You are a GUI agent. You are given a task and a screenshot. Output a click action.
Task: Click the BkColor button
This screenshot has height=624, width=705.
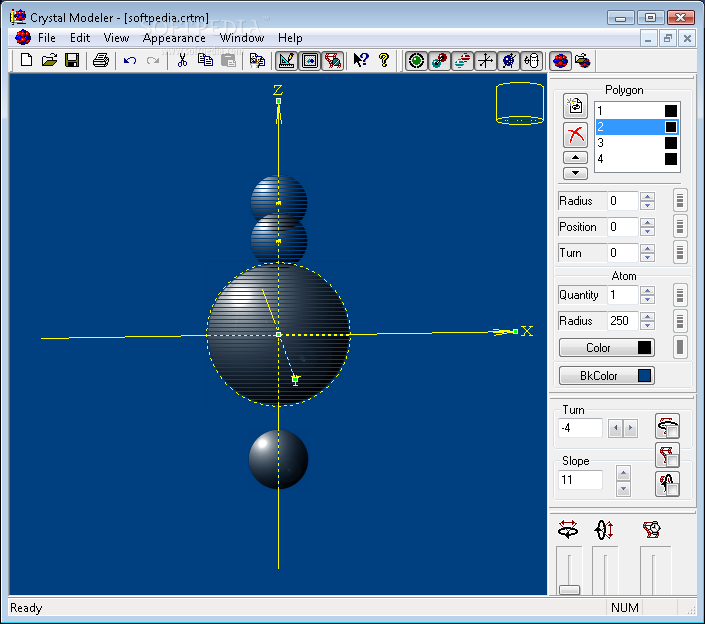click(607, 375)
